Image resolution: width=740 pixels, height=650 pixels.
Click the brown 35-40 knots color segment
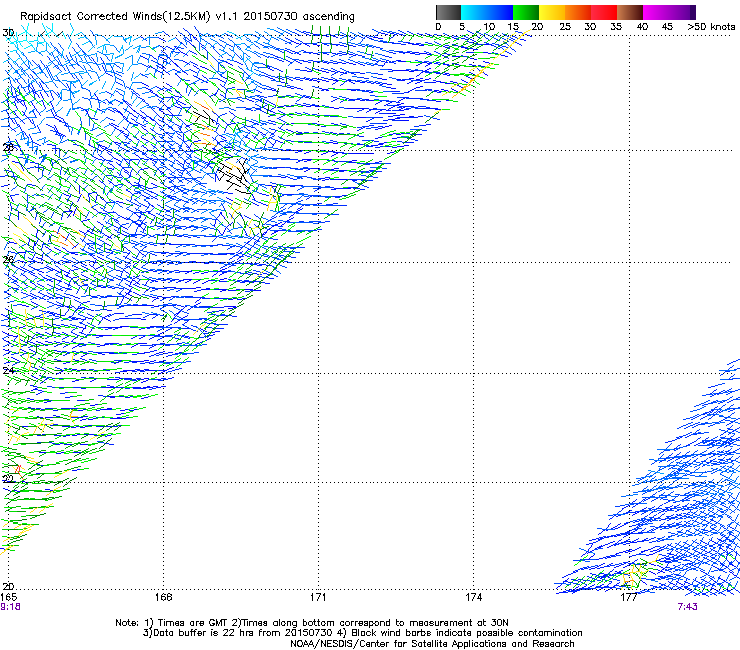point(630,12)
